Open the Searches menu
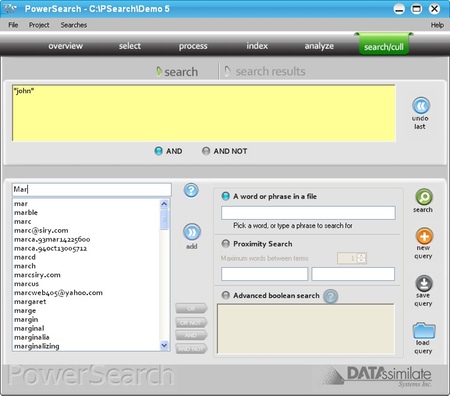 pyautogui.click(x=74, y=25)
